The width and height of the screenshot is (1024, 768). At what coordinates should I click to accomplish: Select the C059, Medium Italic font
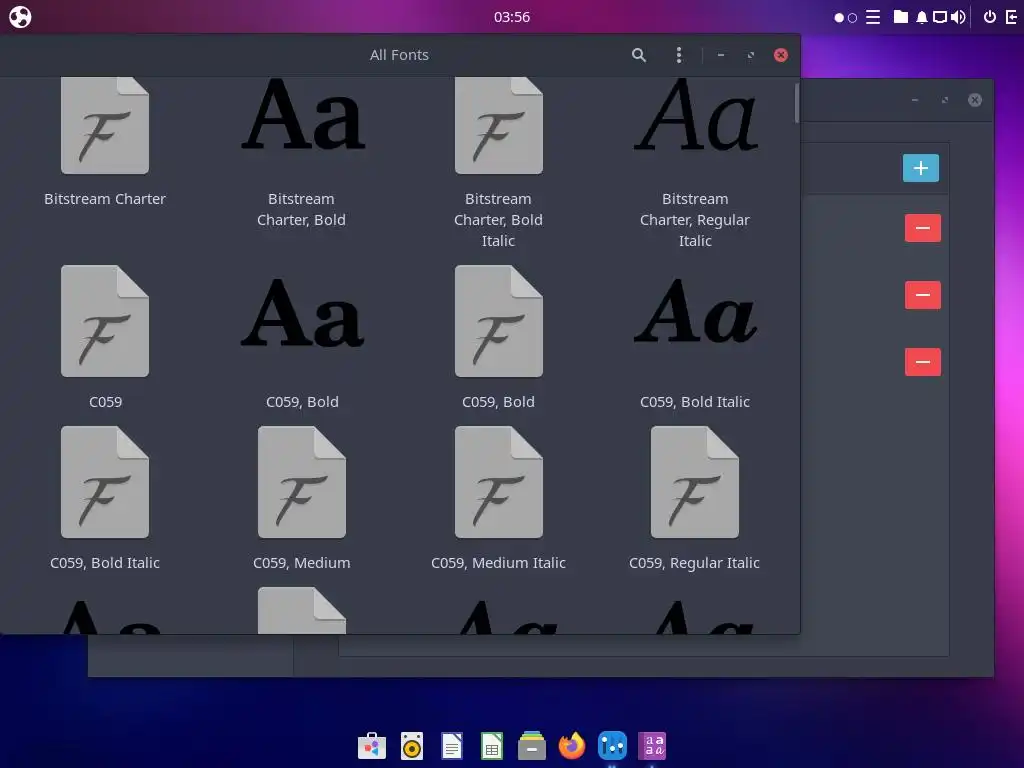[498, 499]
